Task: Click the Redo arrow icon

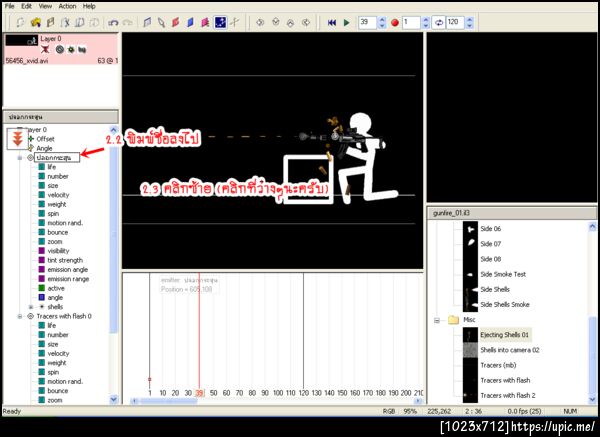Action: click(x=128, y=23)
